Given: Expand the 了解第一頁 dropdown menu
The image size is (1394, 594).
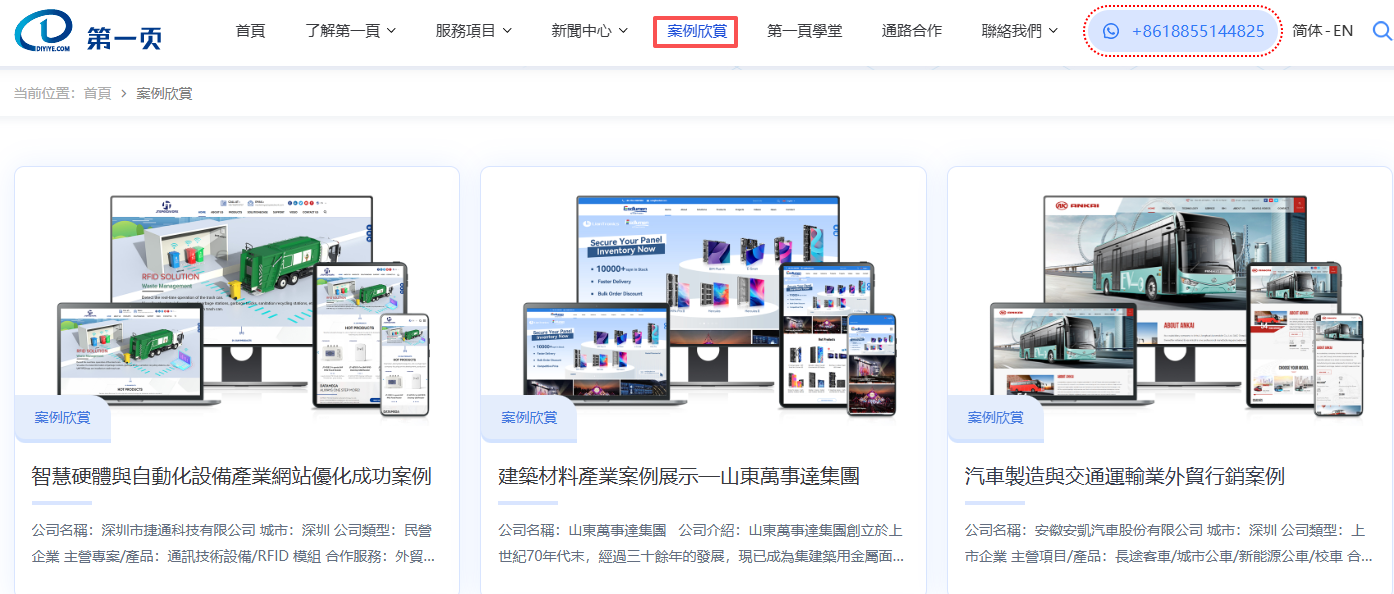Looking at the screenshot, I should 350,31.
